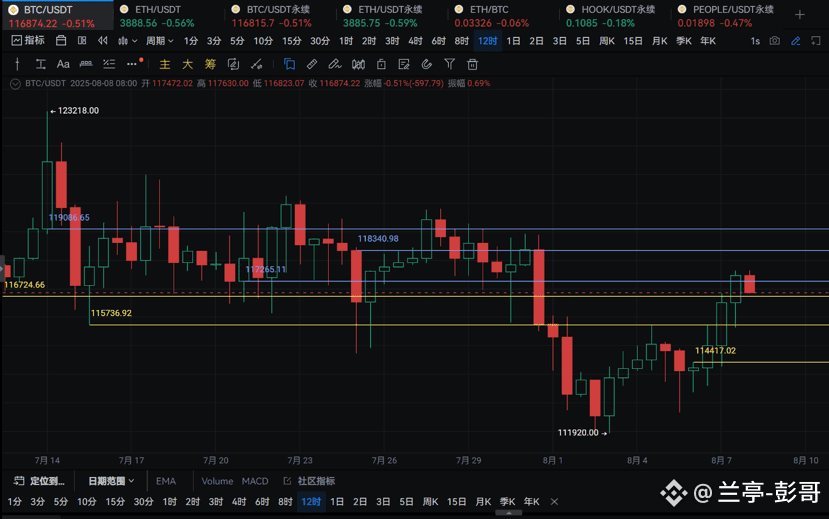Click the 定位到 locate button
Viewport: 829px width, 519px height.
[x=39, y=481]
